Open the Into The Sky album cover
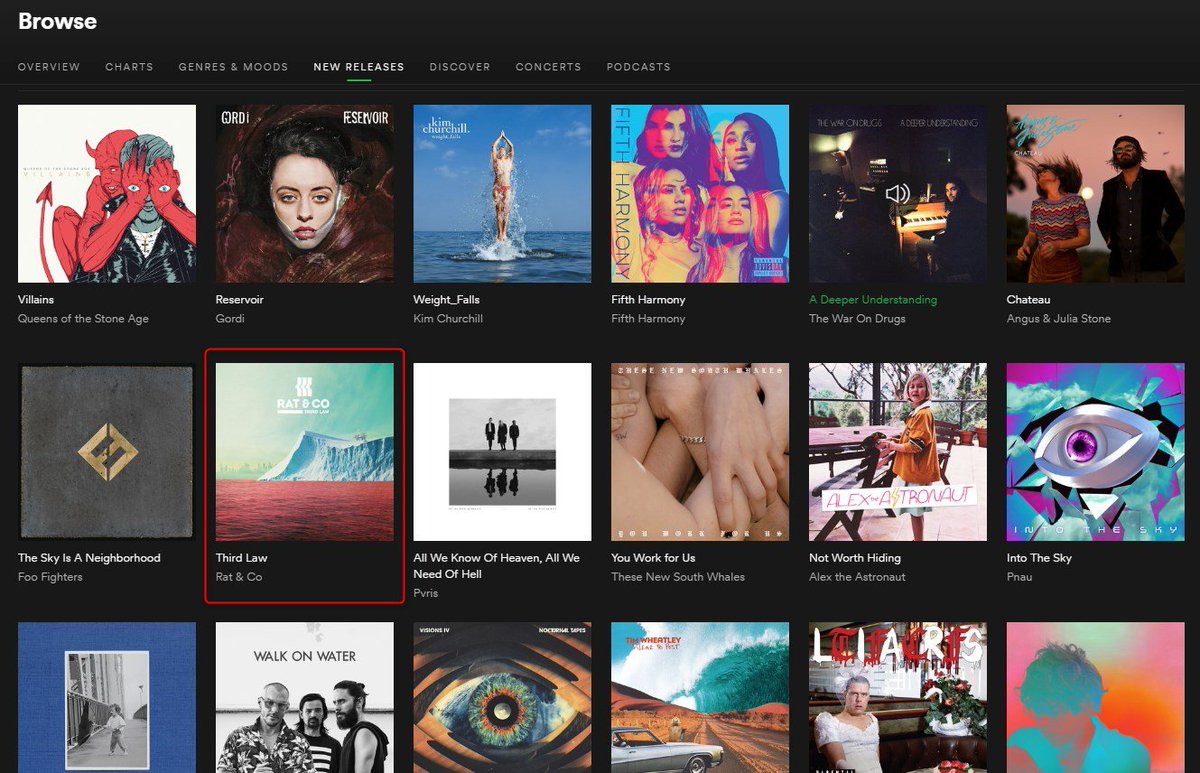 pyautogui.click(x=1096, y=452)
